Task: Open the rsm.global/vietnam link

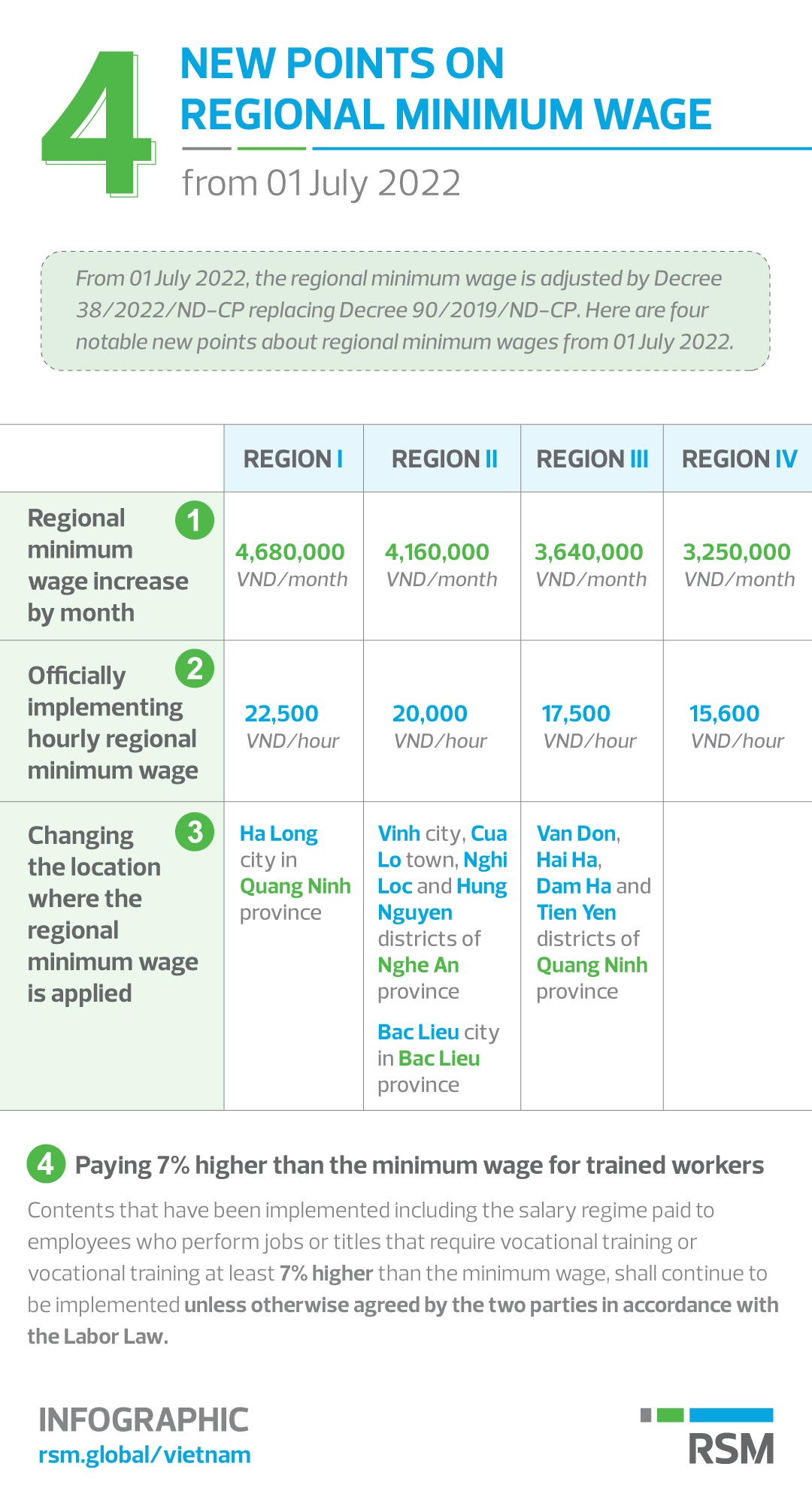Action: pos(144,1455)
